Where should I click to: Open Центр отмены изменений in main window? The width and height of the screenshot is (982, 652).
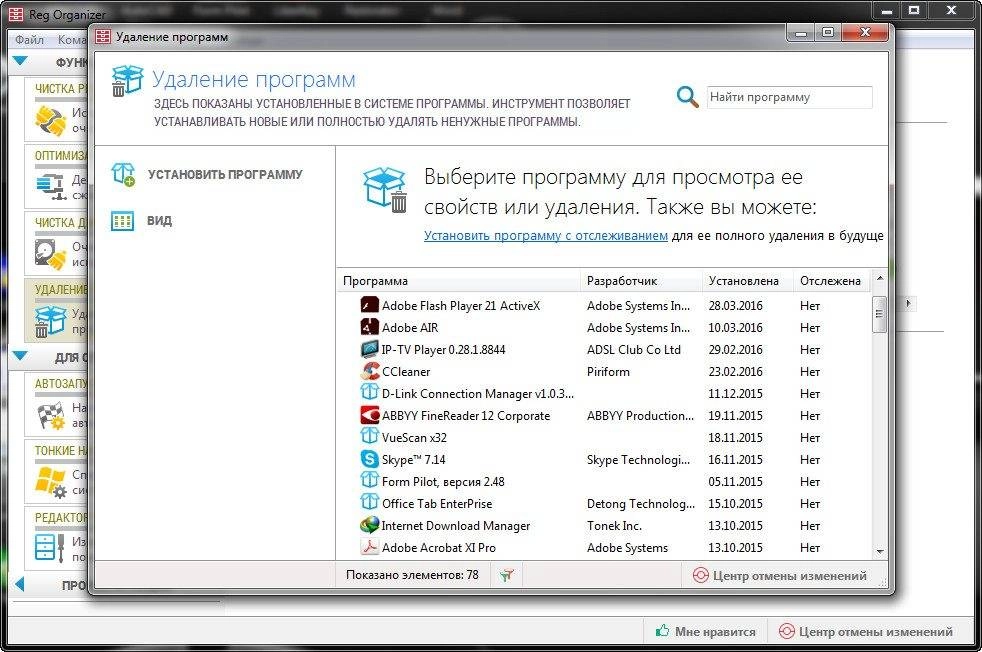pos(866,631)
